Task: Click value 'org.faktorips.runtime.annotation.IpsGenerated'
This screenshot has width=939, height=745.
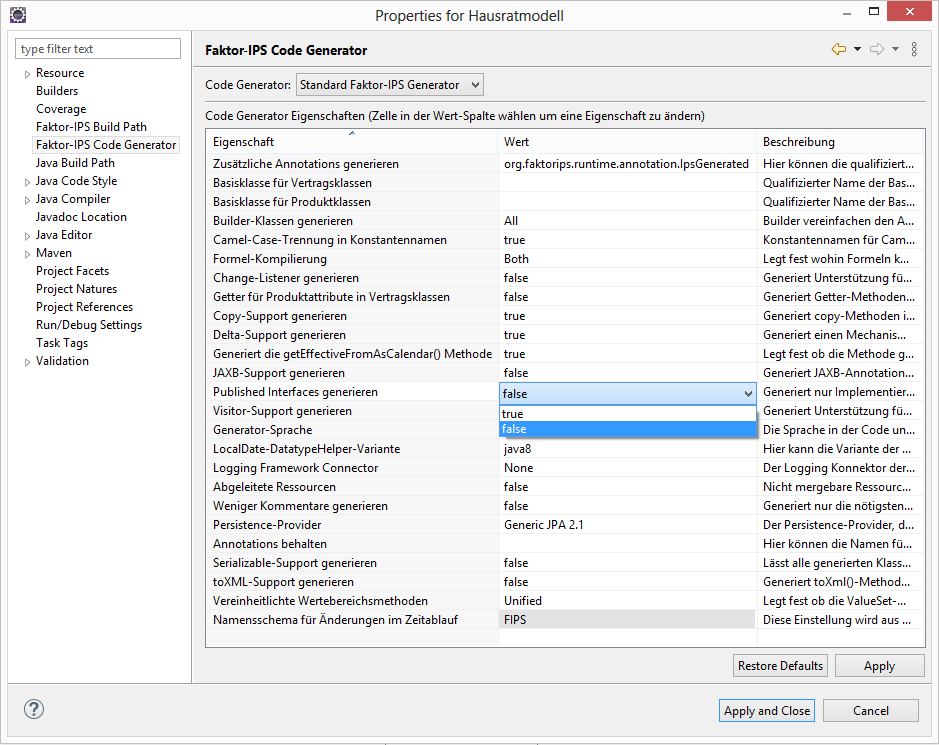Action: click(x=626, y=163)
